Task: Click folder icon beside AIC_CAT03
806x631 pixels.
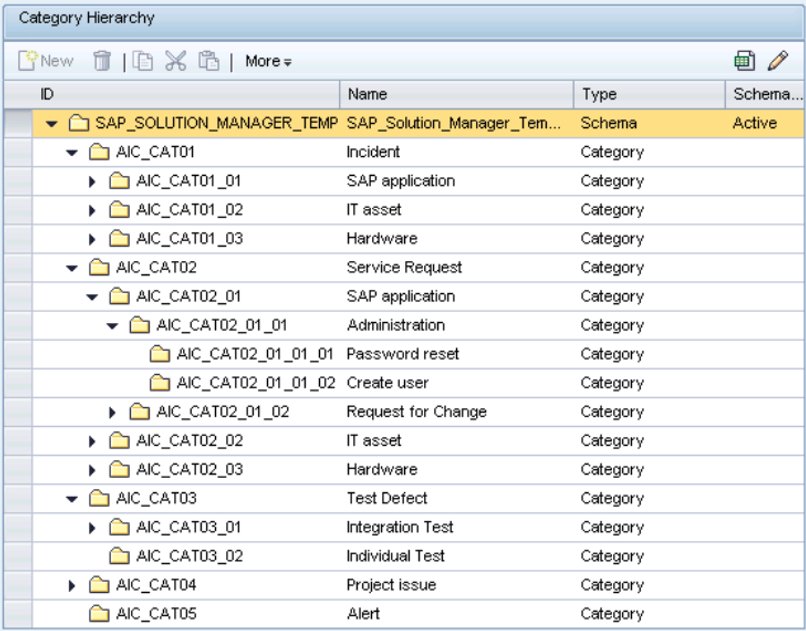Action: pos(99,498)
